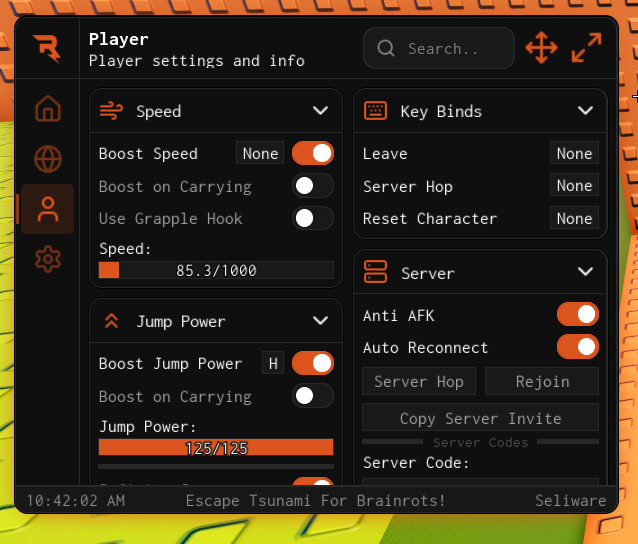This screenshot has height=544, width=638.
Task: Click the Player header title
Action: (118, 39)
